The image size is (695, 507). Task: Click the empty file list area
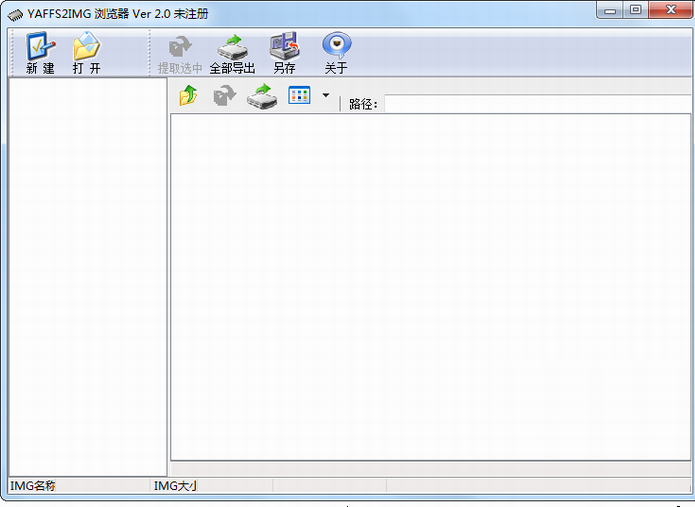(x=430, y=285)
